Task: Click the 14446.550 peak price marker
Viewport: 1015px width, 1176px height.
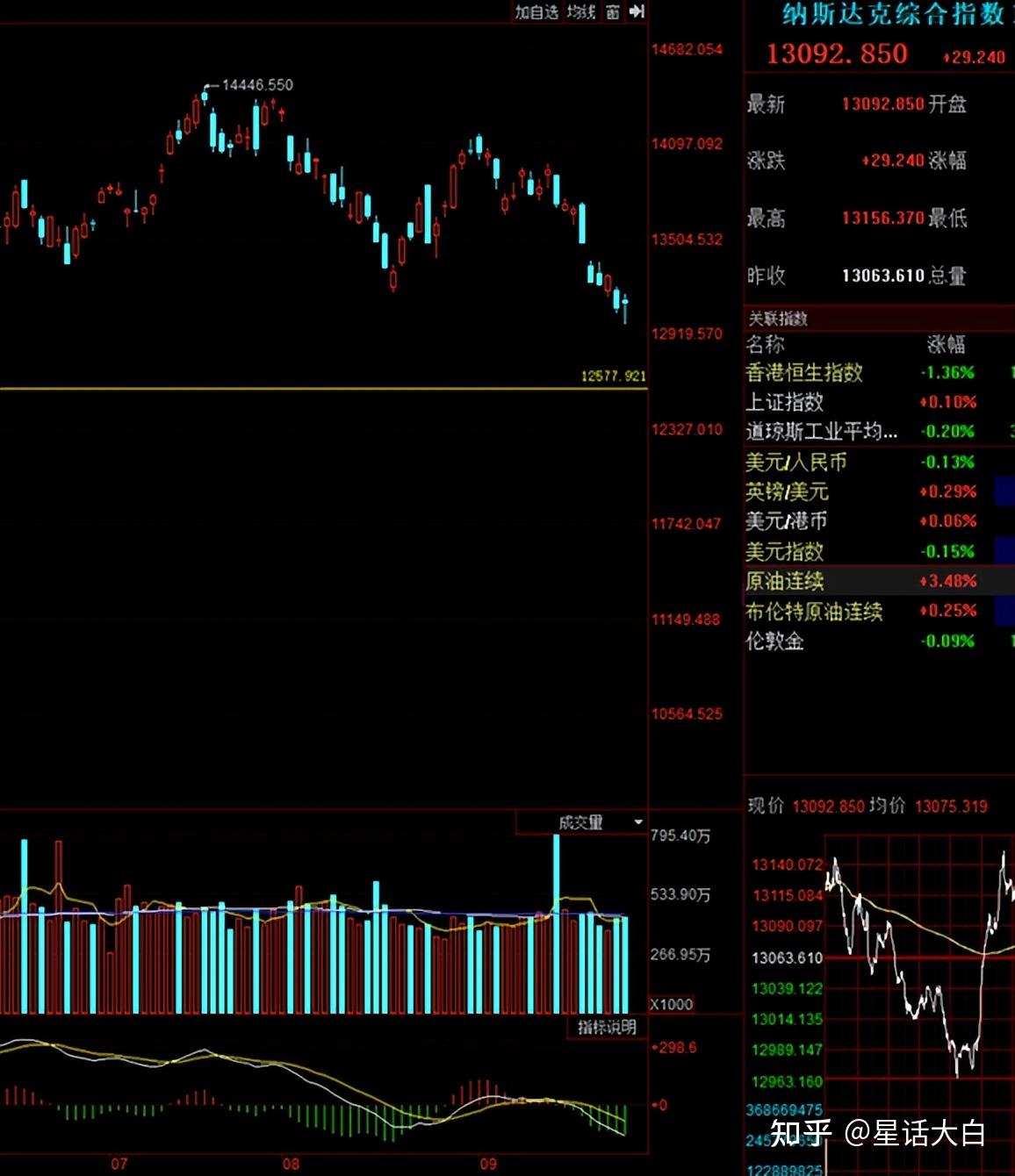Action: point(256,85)
